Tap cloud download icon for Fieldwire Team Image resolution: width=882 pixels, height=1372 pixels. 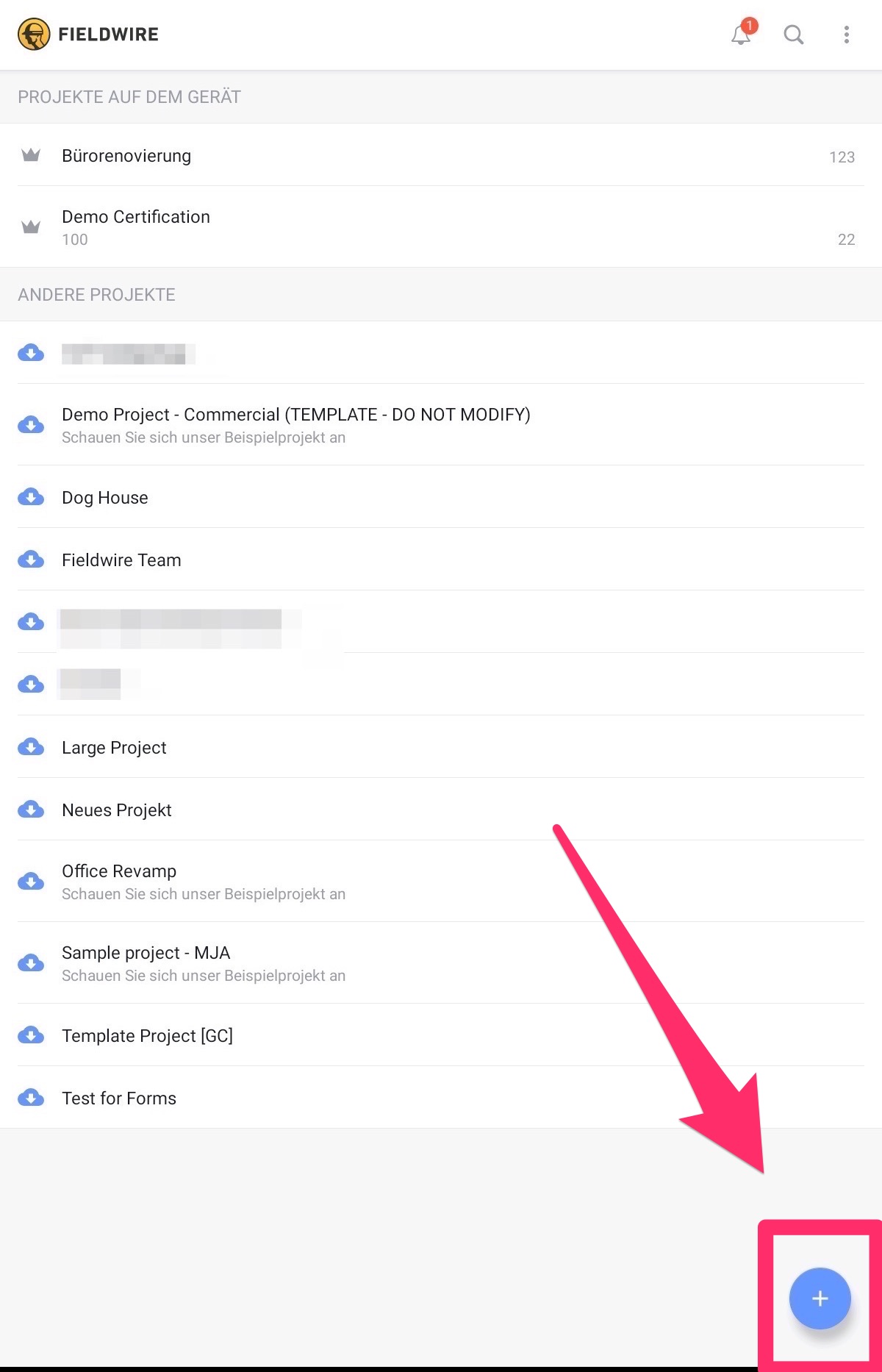pyautogui.click(x=31, y=560)
